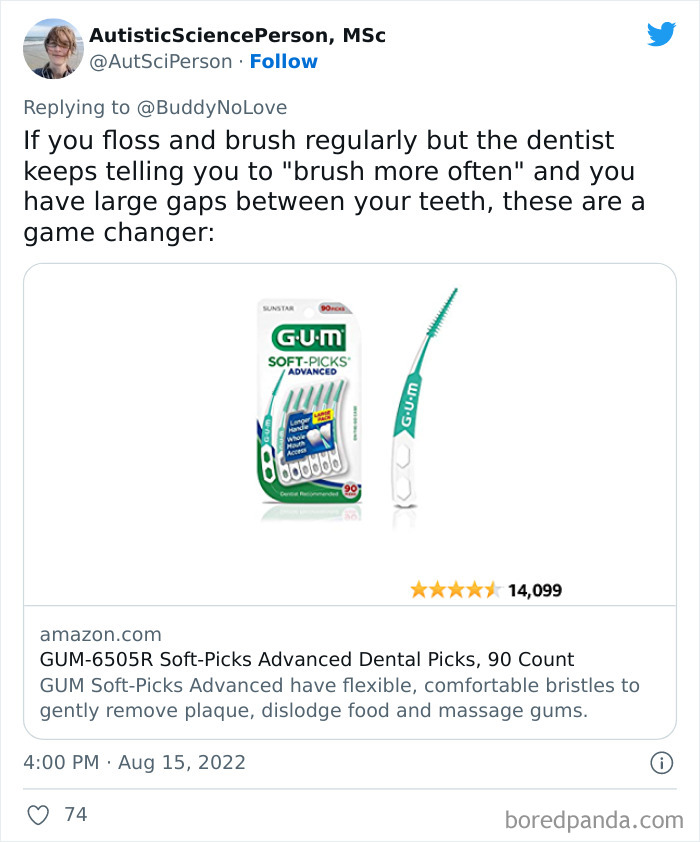The height and width of the screenshot is (842, 700).
Task: Click the boredpanda.com watermark
Action: point(593,820)
